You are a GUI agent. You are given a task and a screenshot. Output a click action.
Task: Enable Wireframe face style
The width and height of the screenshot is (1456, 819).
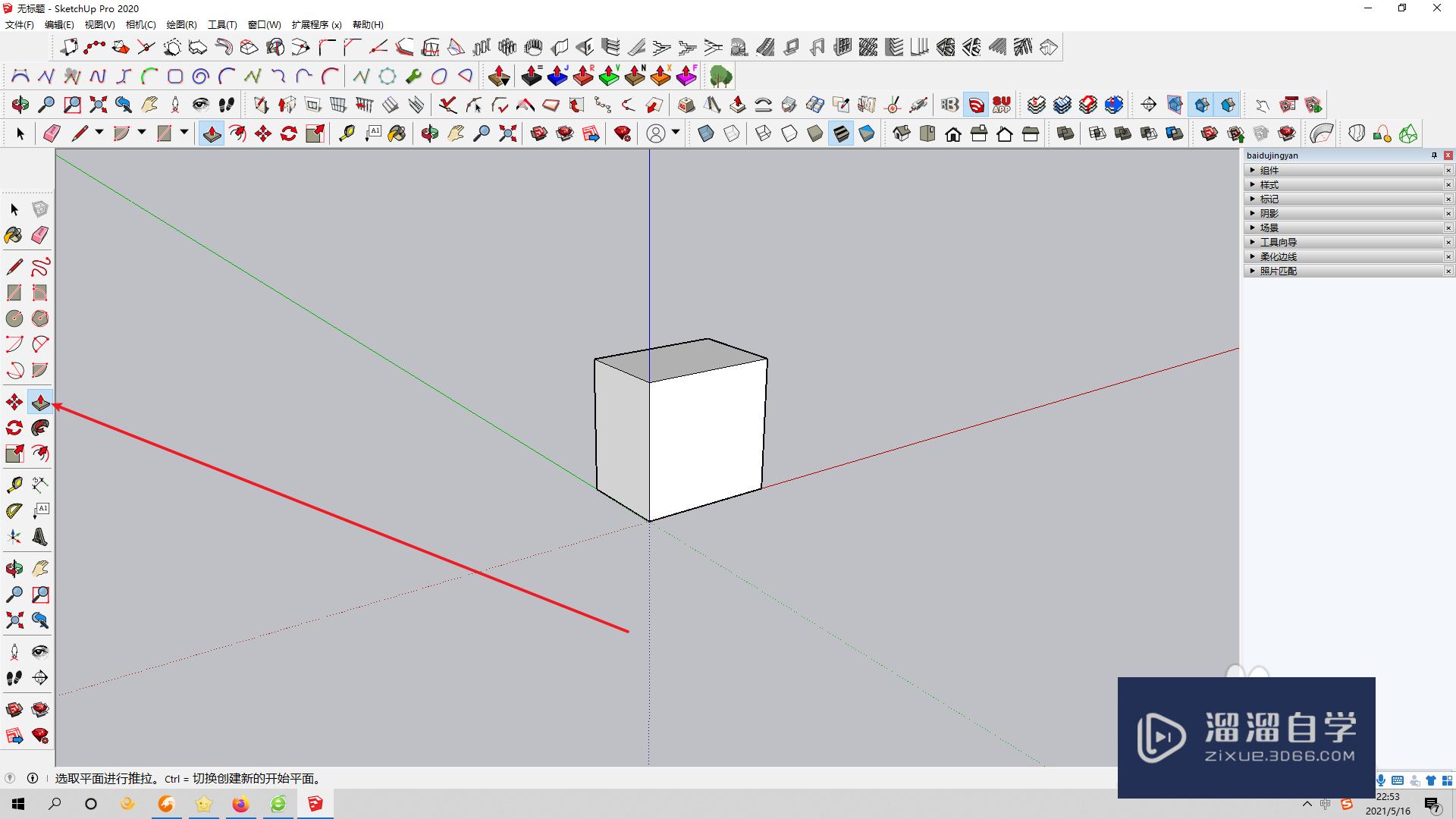point(764,134)
